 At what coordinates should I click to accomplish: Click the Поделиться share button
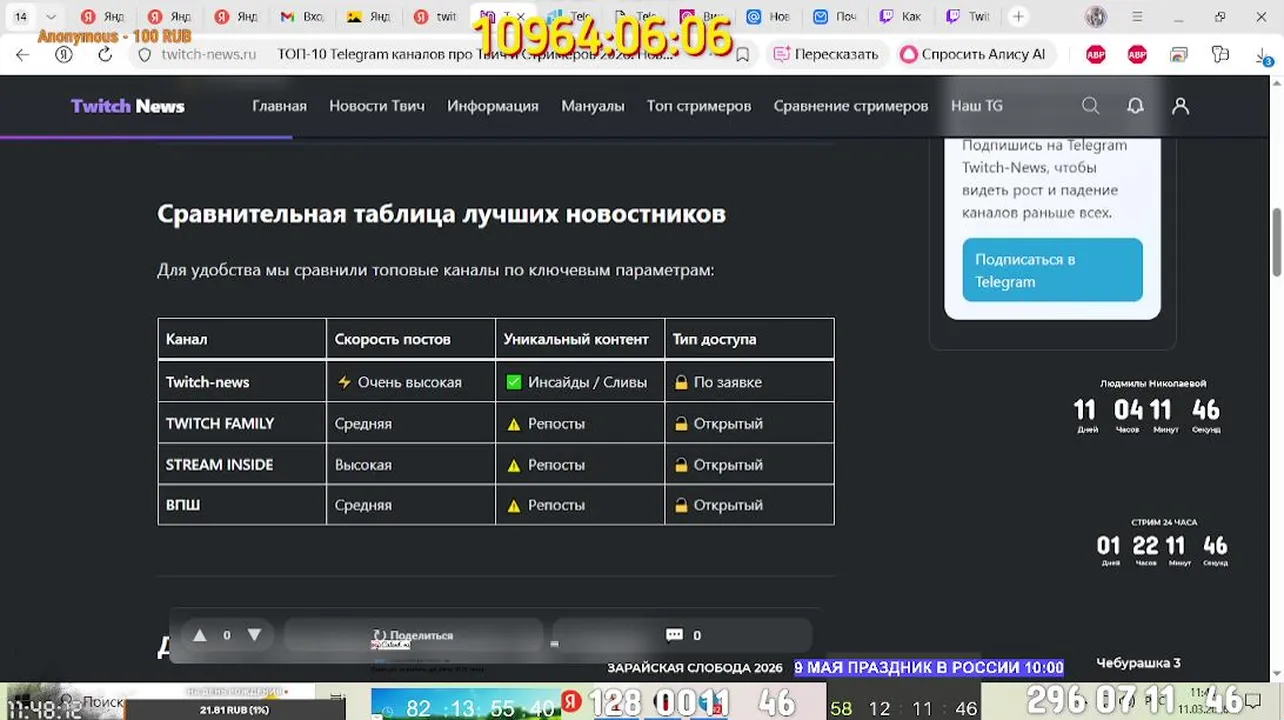pos(413,635)
